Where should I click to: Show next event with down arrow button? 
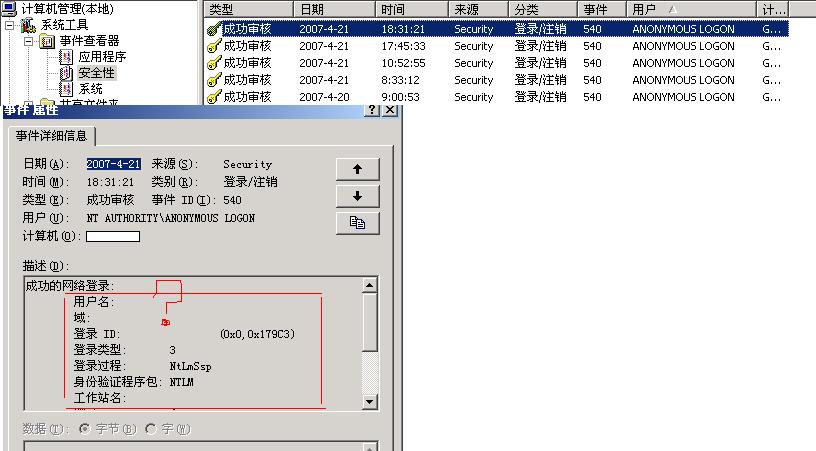[358, 196]
